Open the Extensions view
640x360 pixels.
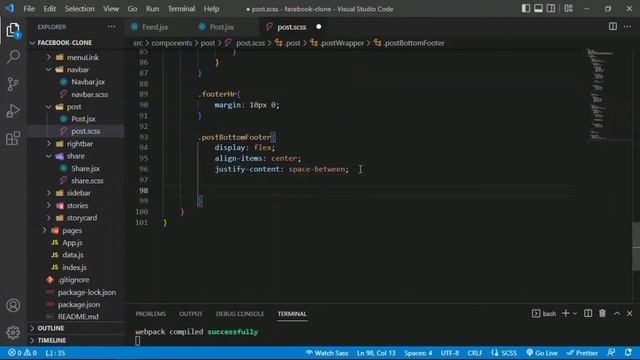(13, 138)
